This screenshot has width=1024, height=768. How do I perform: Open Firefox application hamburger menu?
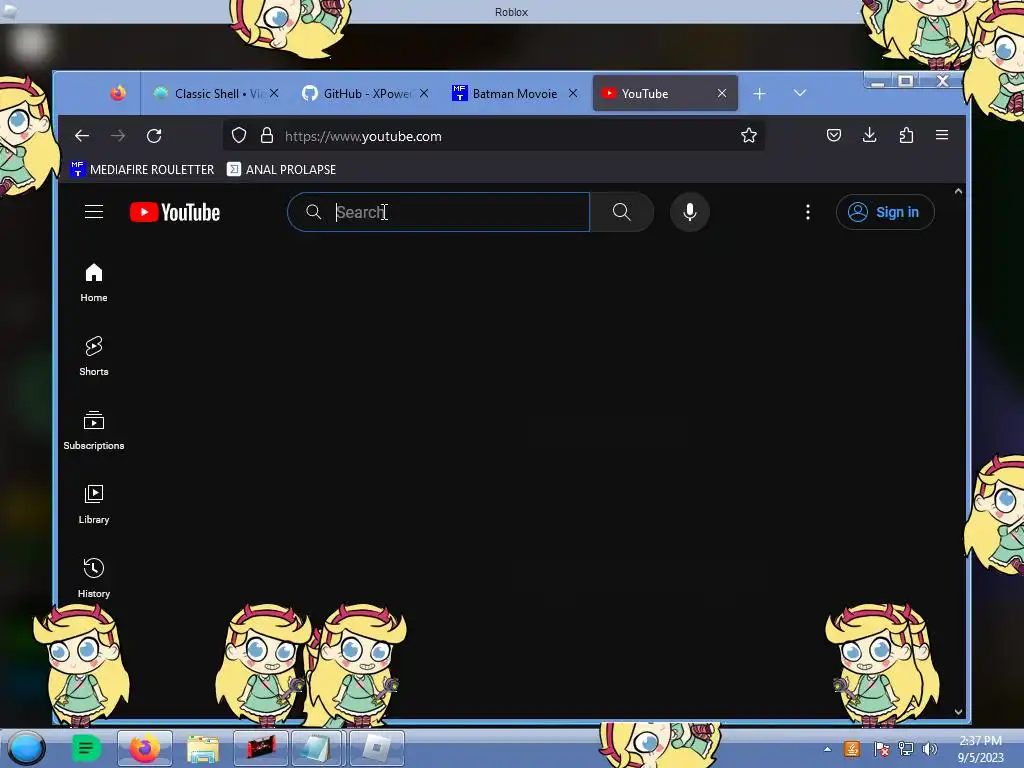[x=942, y=135]
